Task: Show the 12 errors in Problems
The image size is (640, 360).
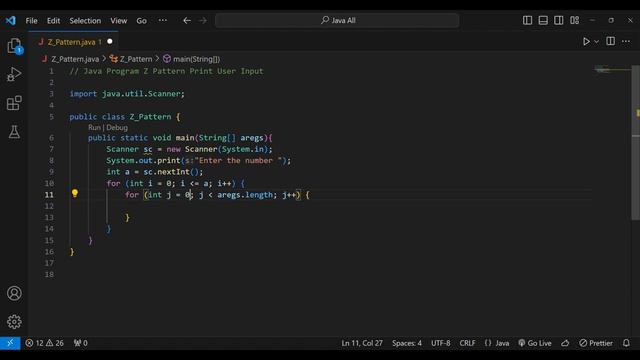Action: 34,343
